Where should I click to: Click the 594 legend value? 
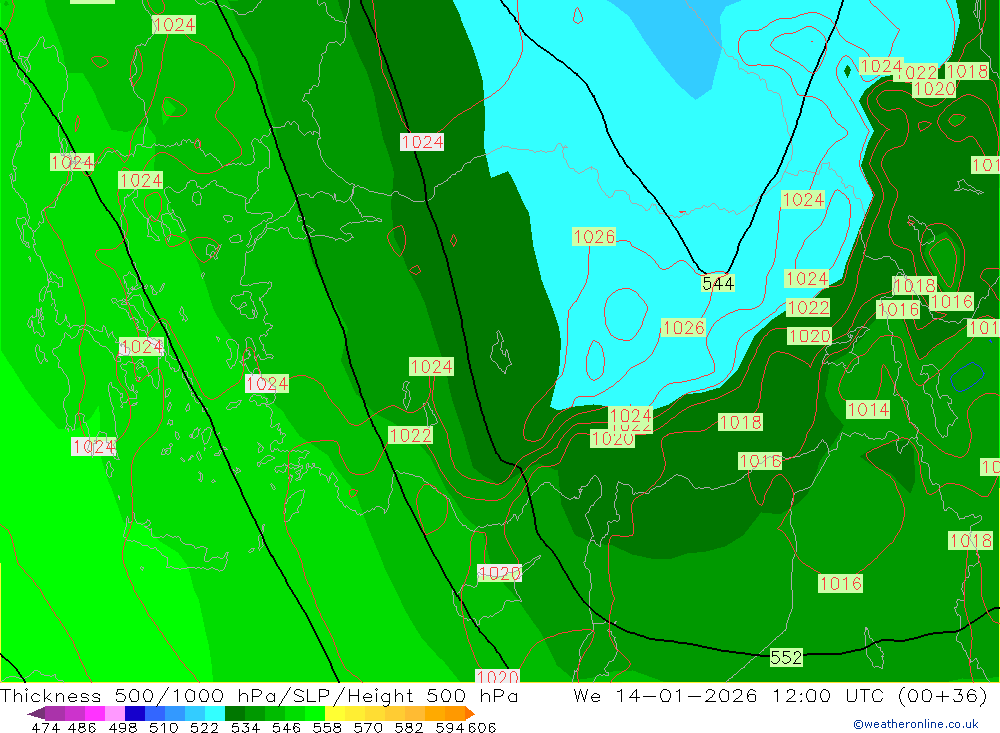[x=450, y=727]
